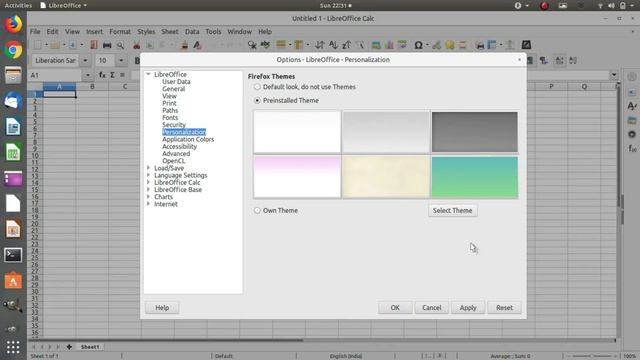Image resolution: width=640 pixels, height=360 pixels.
Task: Select OpenCL in options tree
Action: (x=174, y=161)
